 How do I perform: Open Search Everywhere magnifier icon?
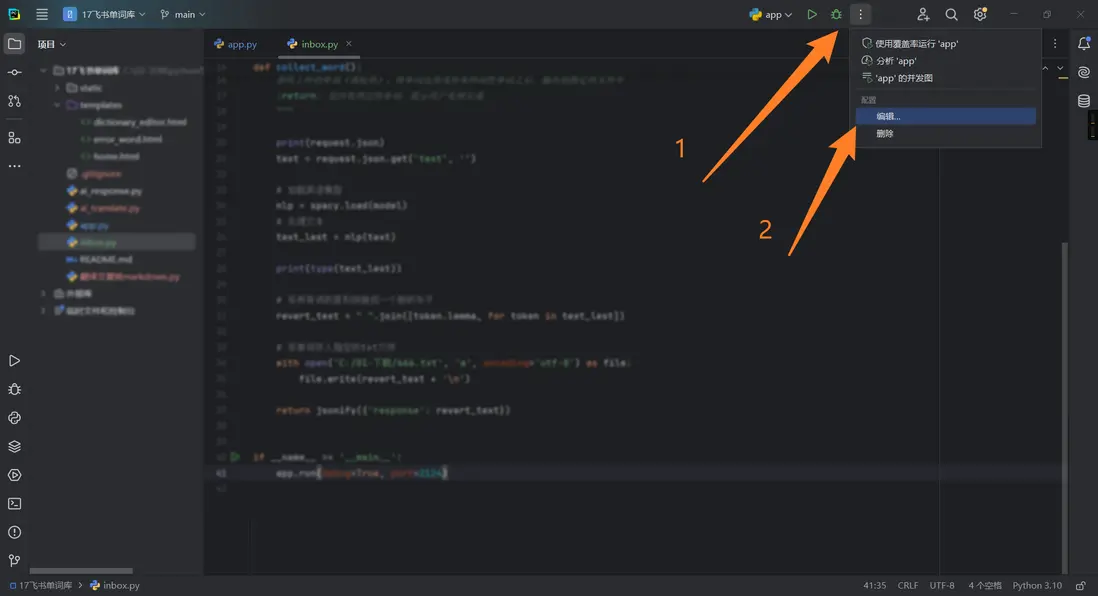point(951,14)
